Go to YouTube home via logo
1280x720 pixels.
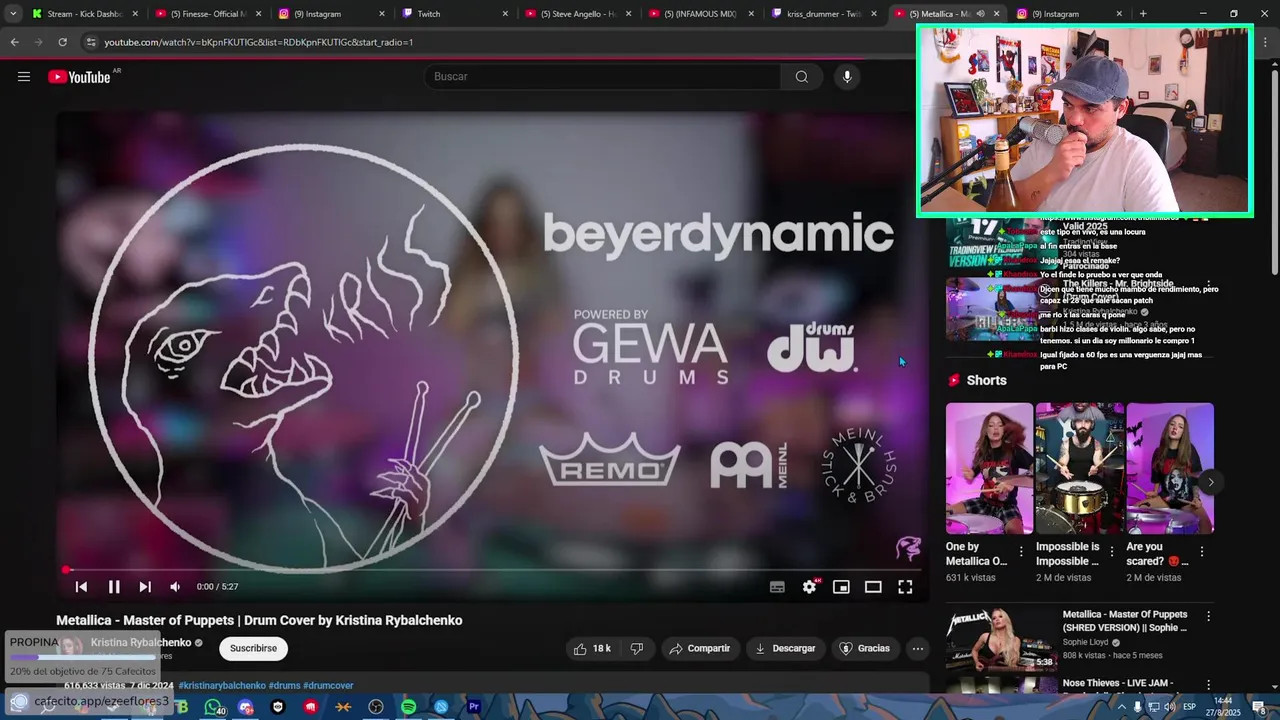coord(79,77)
